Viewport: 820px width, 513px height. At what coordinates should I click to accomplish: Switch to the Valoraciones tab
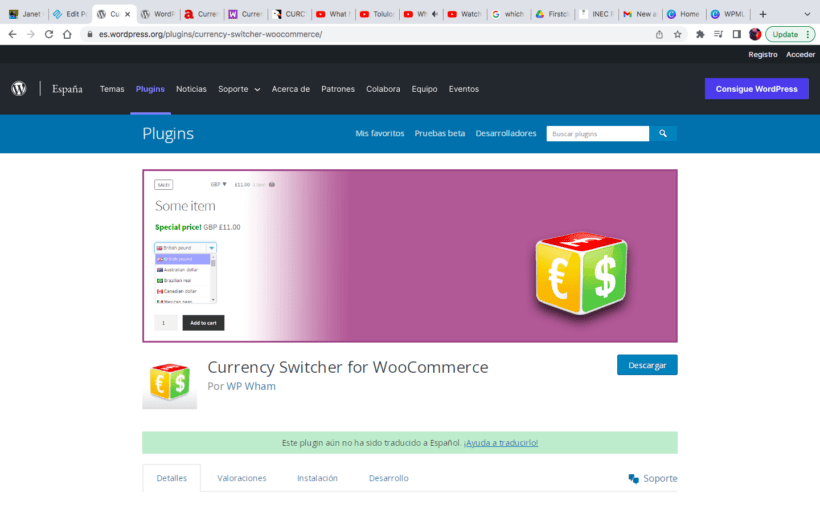click(x=242, y=478)
